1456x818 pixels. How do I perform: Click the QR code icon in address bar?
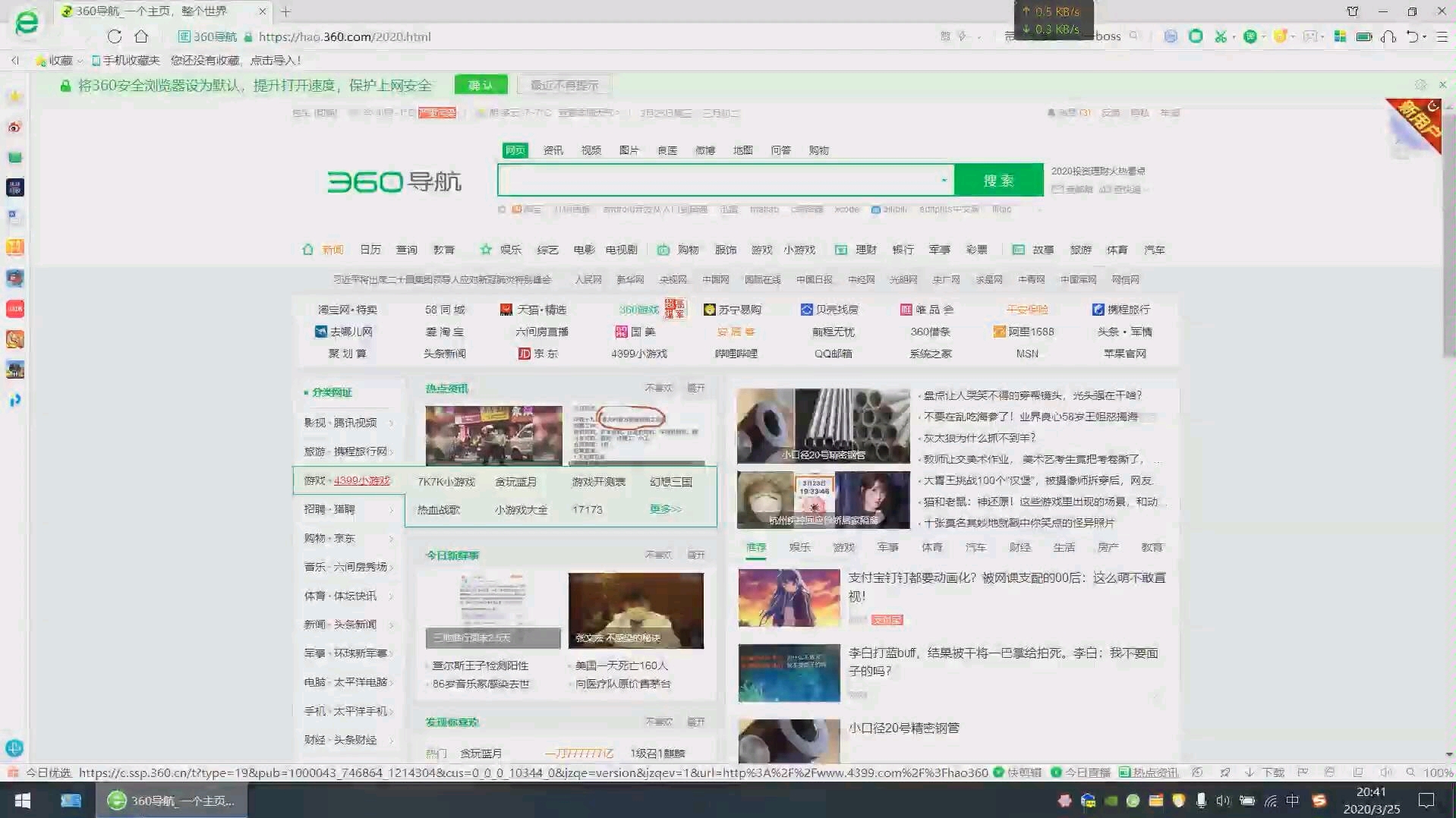coord(945,36)
